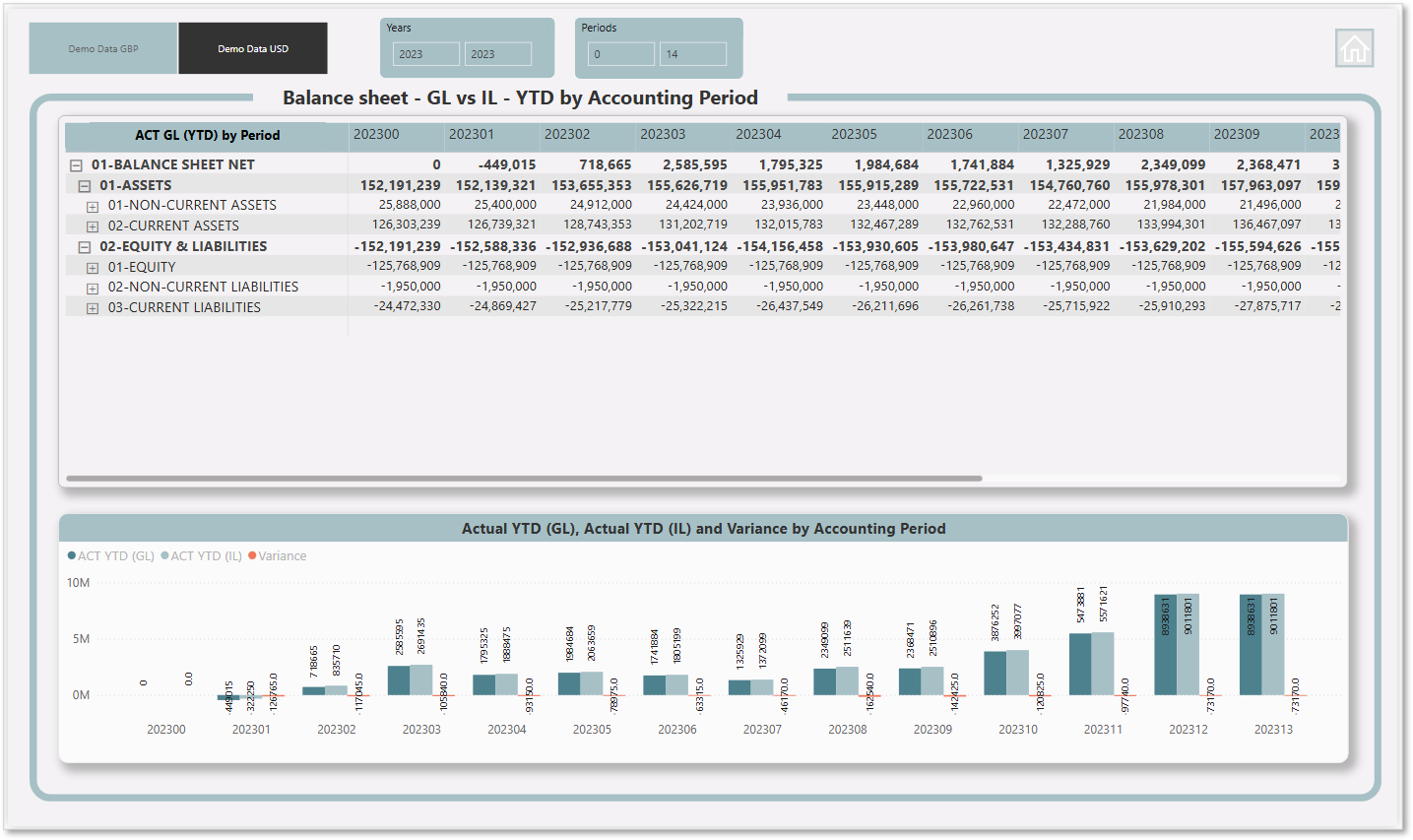This screenshot has width=1413, height=840.
Task: Switch to Demo Data GBP
Action: click(x=103, y=48)
